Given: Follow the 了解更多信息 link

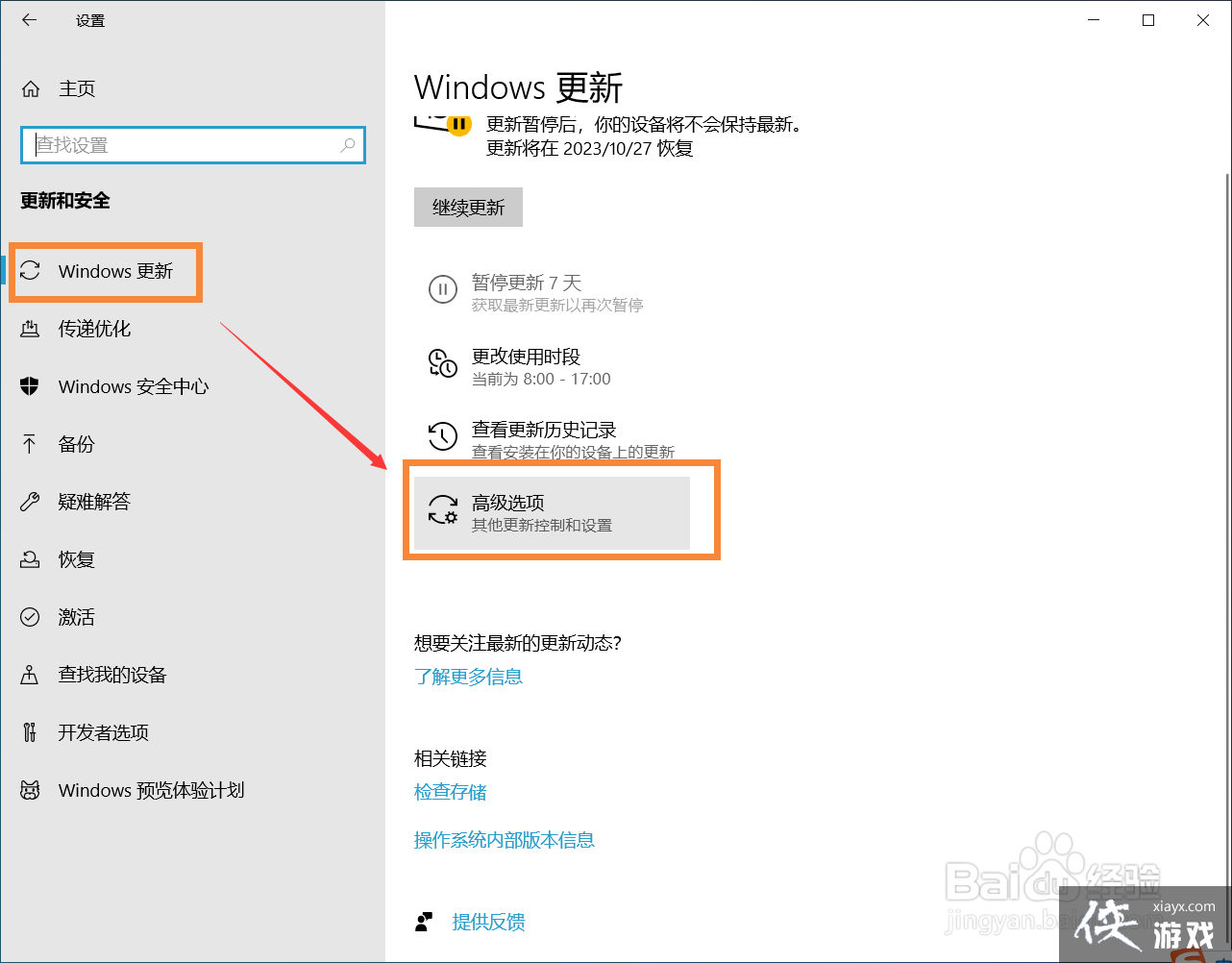Looking at the screenshot, I should point(468,677).
